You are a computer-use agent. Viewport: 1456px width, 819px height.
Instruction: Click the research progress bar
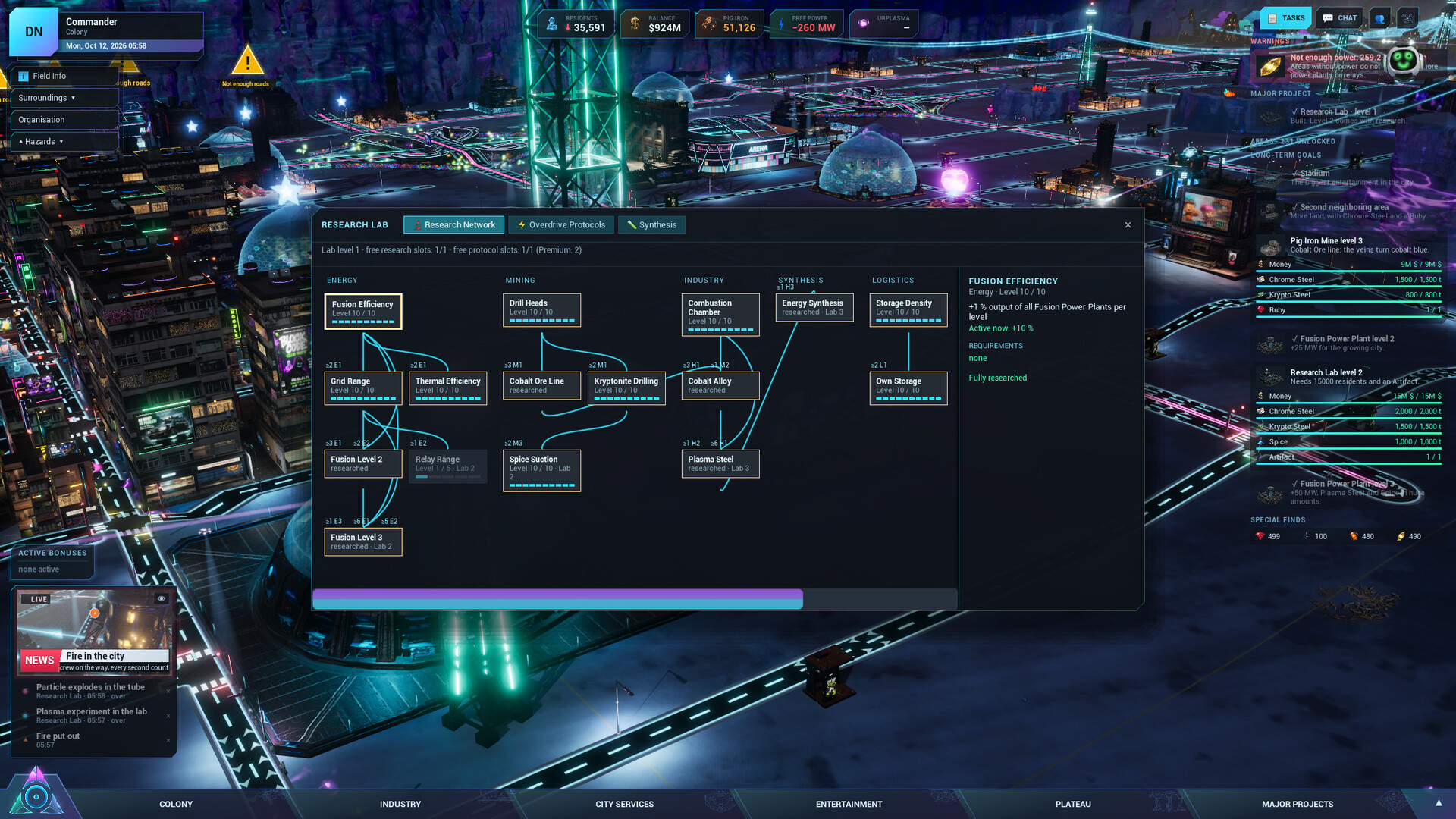click(x=635, y=599)
